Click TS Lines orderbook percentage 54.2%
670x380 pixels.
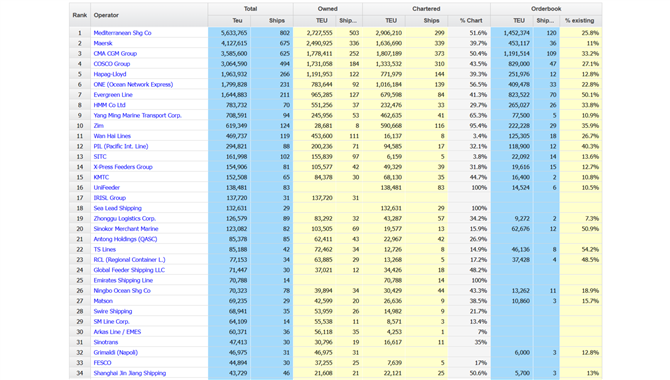coord(590,249)
